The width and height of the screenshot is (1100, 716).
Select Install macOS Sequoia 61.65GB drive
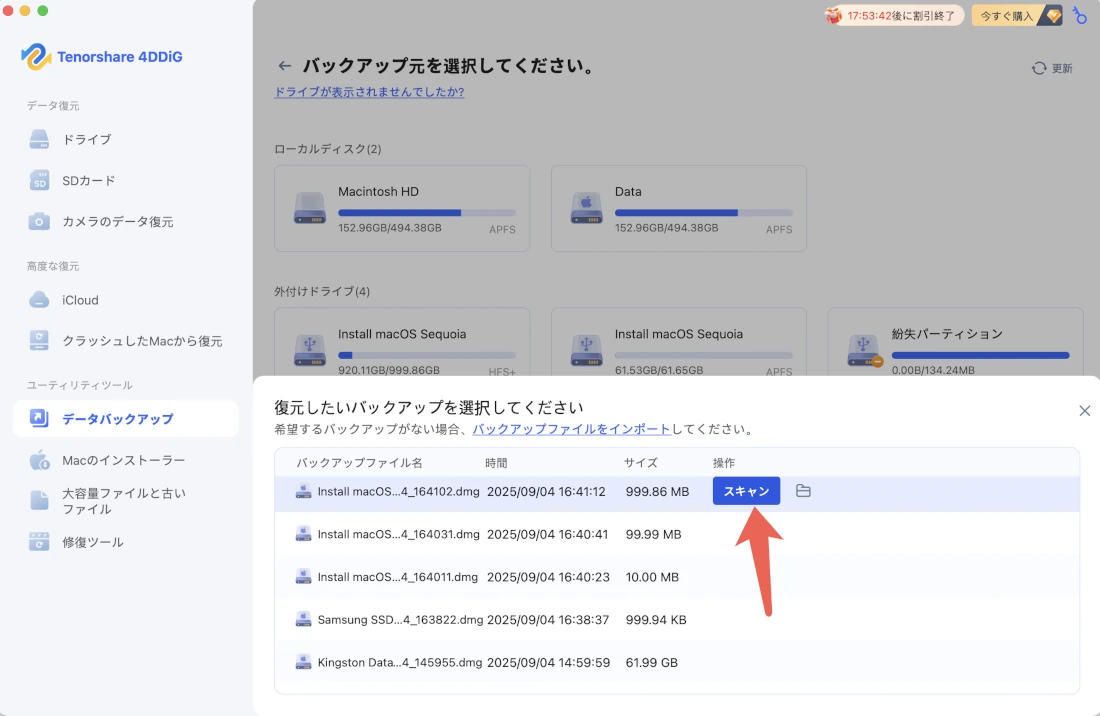pyautogui.click(x=678, y=342)
